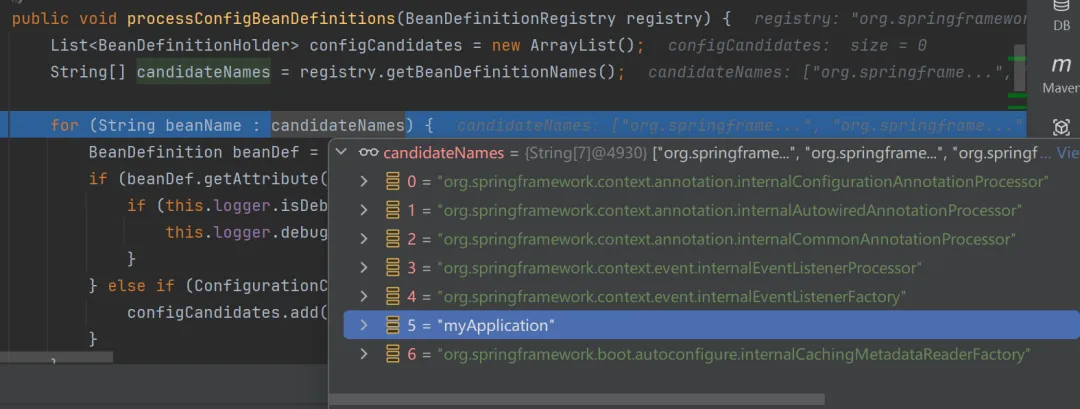Expand element 2 internalCommonAnnotationProcessor
The height and width of the screenshot is (409, 1080).
365,240
